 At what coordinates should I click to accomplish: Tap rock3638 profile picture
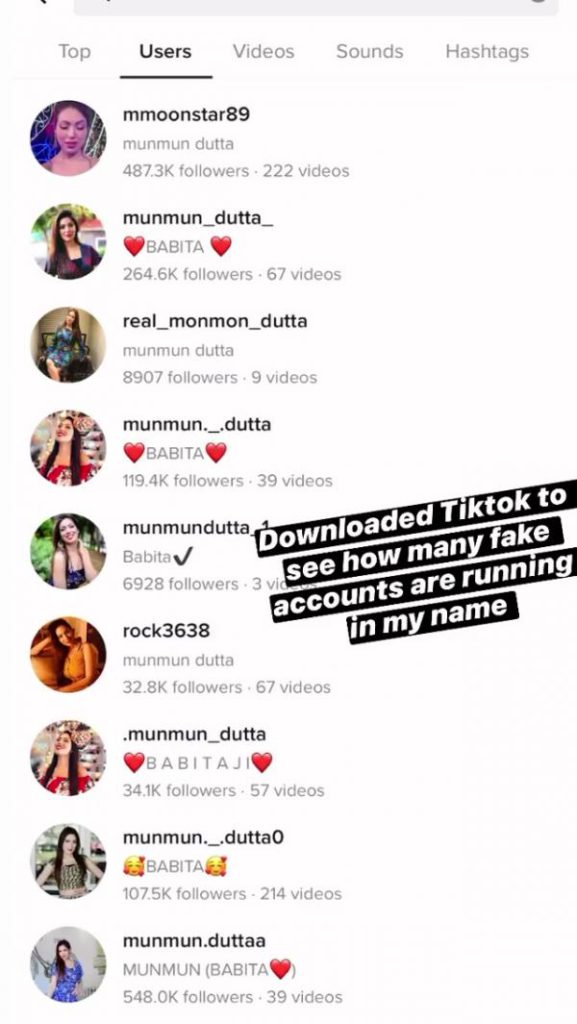68,654
